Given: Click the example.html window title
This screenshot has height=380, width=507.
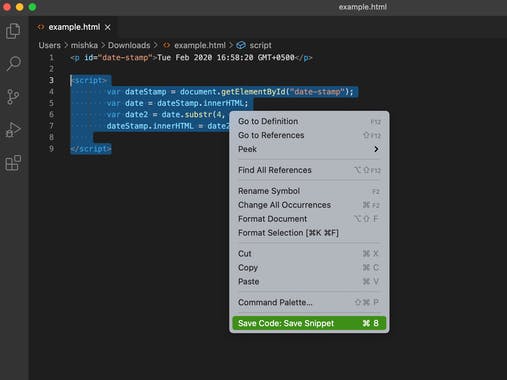Looking at the screenshot, I should point(363,7).
